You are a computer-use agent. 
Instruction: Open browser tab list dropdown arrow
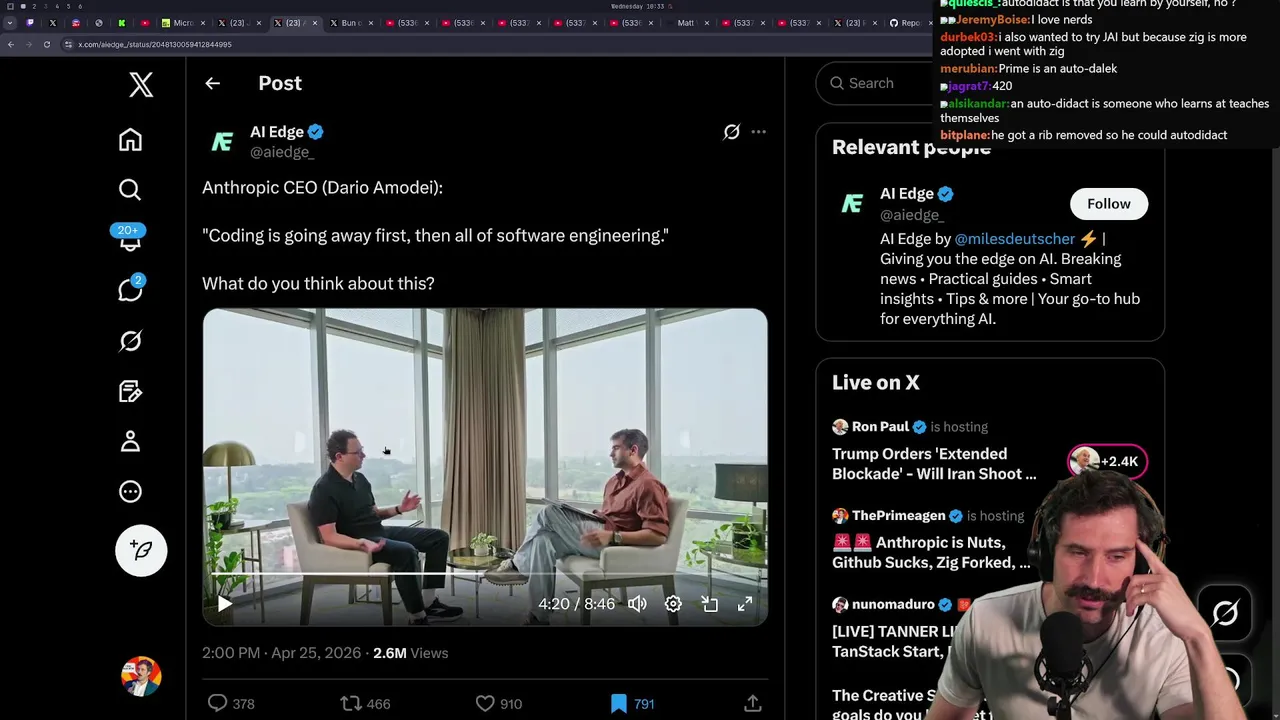[10, 23]
